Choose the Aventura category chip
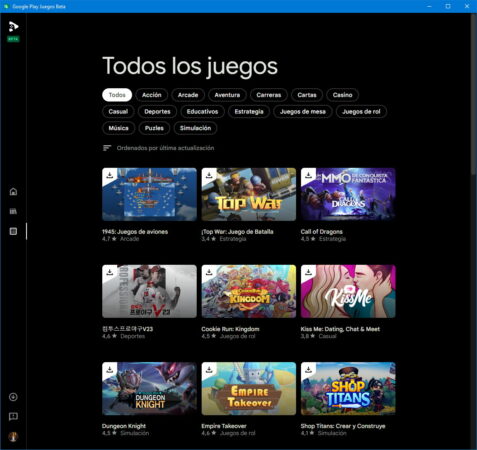 pos(227,95)
